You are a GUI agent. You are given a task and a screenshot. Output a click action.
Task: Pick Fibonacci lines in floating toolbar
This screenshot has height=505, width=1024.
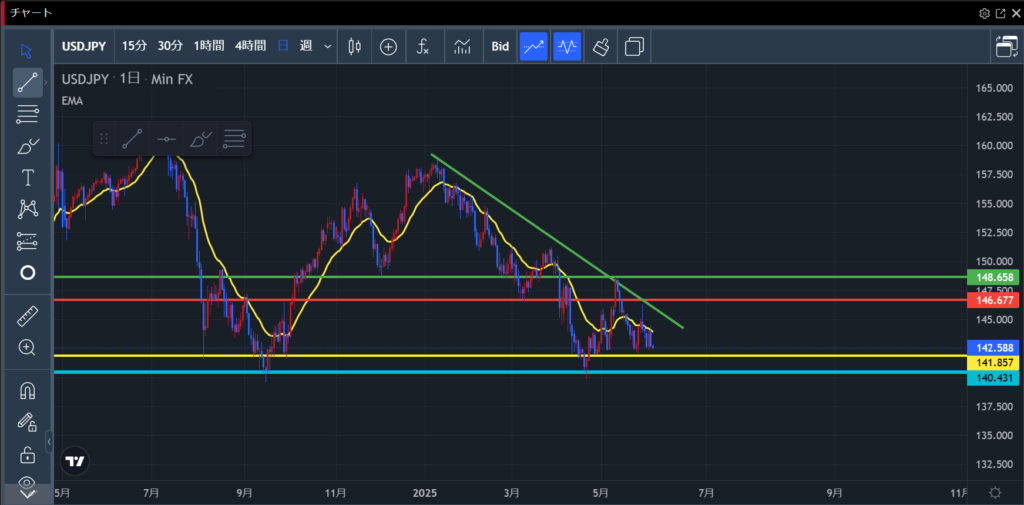click(x=234, y=138)
